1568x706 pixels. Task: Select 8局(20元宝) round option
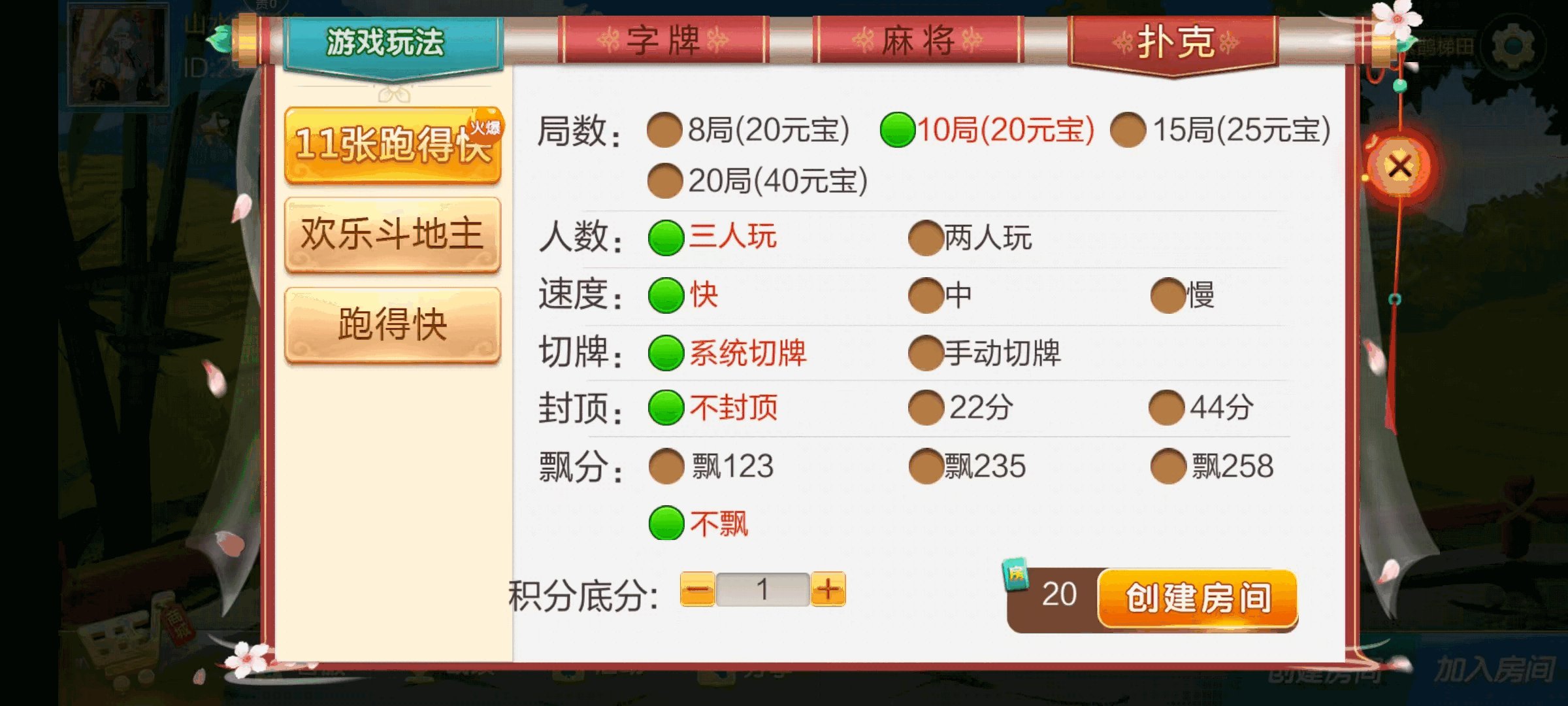(x=749, y=129)
